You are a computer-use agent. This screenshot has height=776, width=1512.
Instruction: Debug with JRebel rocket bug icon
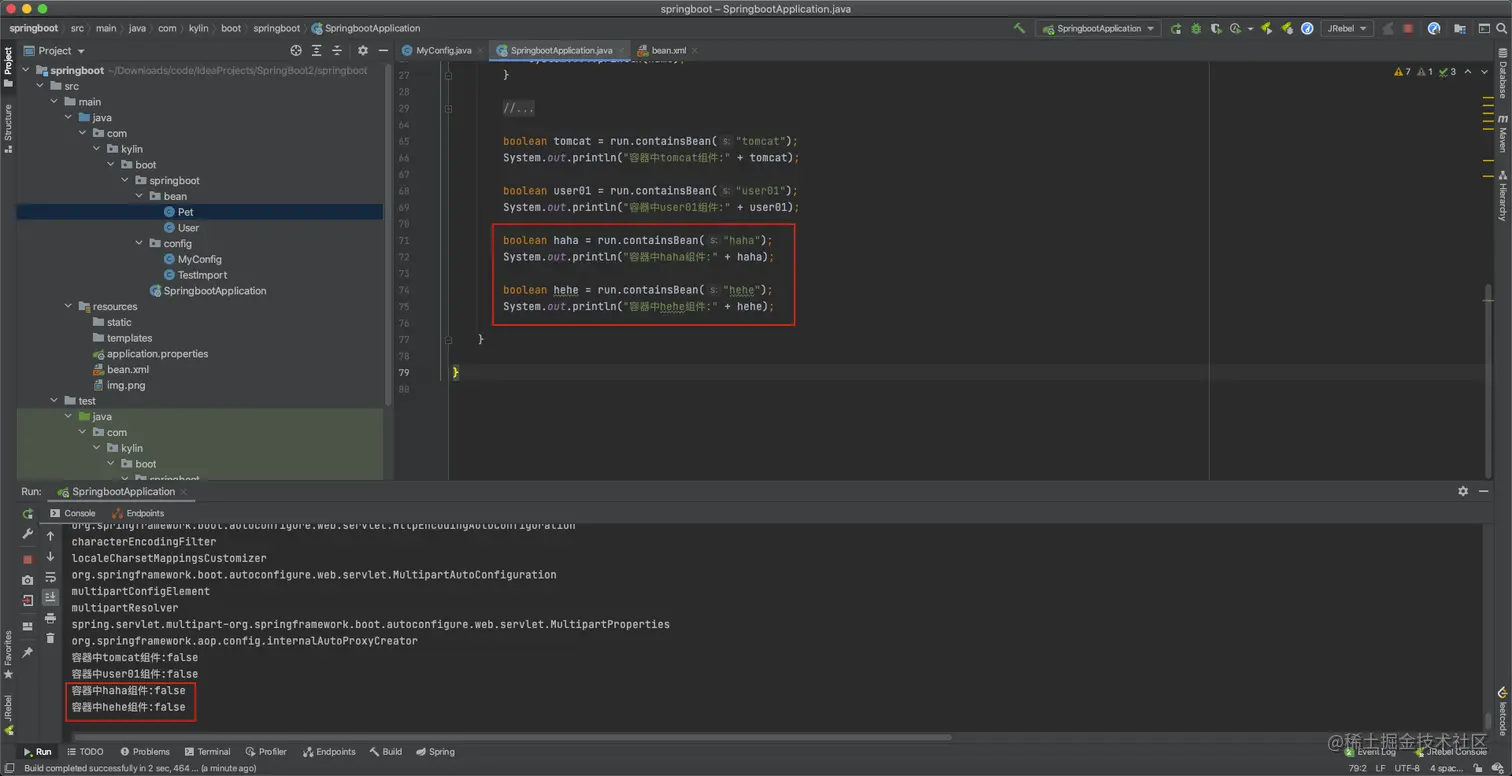coord(1287,29)
